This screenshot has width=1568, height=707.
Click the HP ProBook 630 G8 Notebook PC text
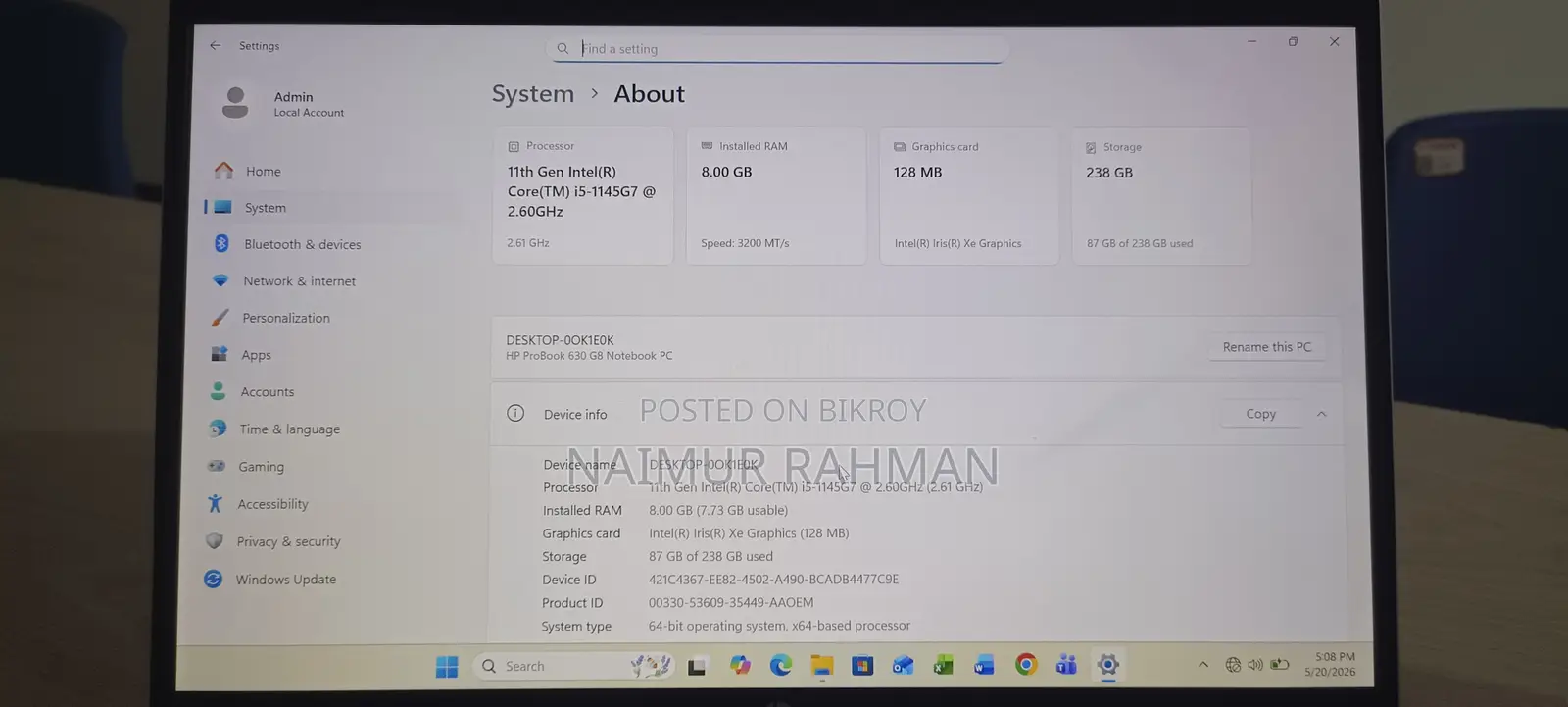pos(589,356)
